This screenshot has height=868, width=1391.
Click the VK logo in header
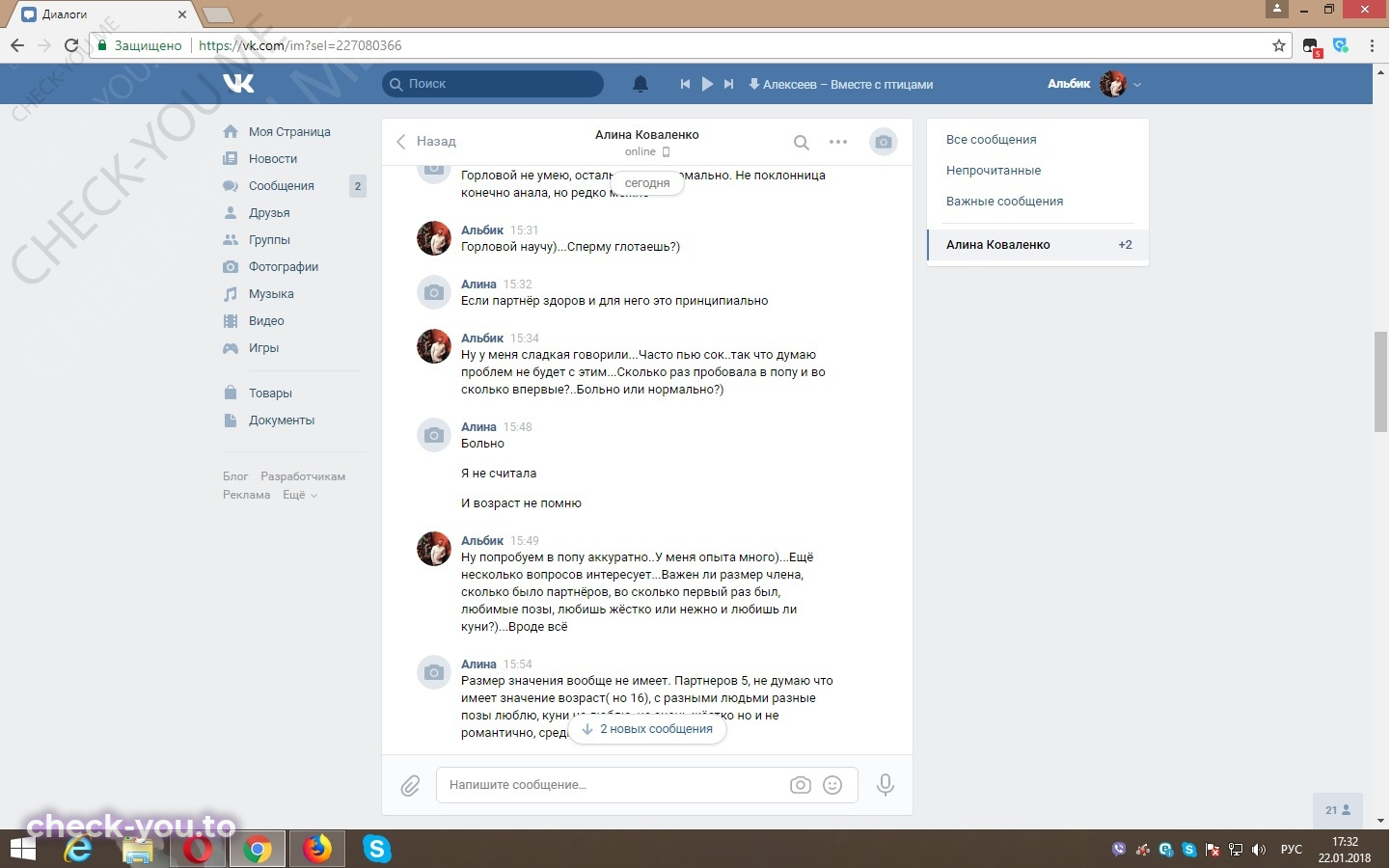coord(238,84)
